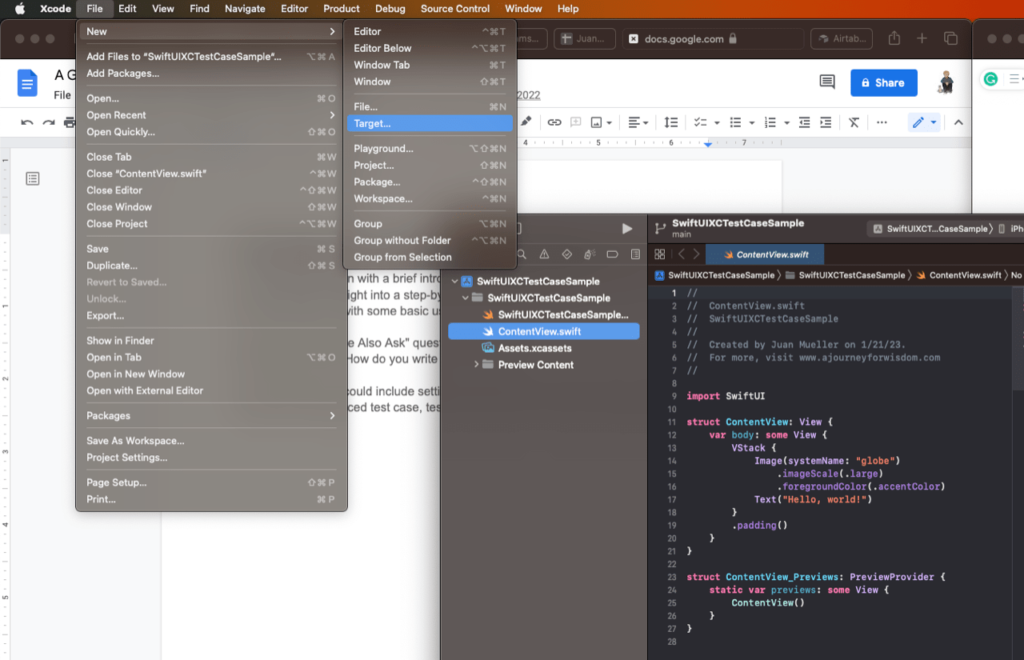
Task: Click the numbered list icon in Docs
Action: click(770, 122)
